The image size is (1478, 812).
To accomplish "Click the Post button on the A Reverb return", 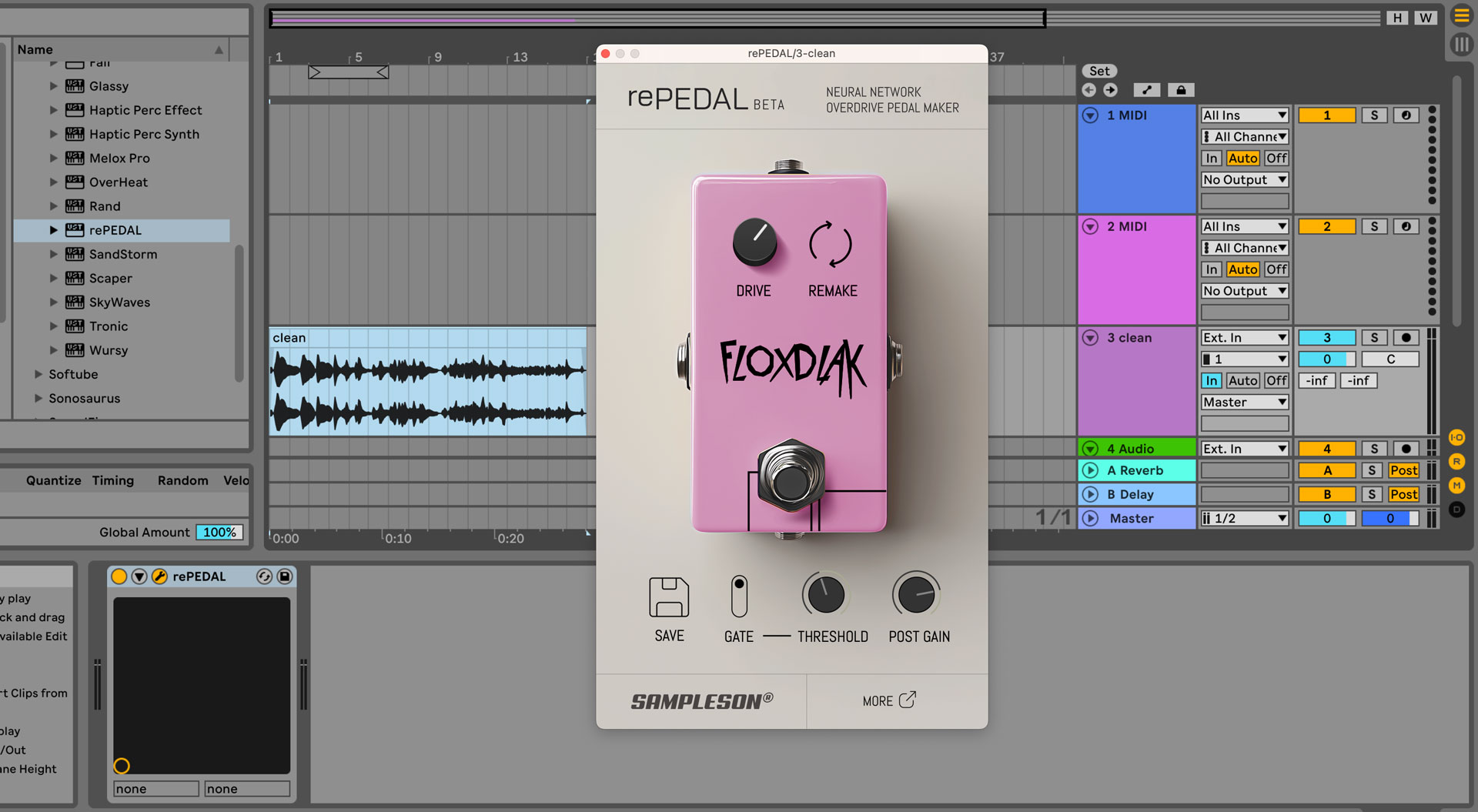I will click(x=1403, y=470).
